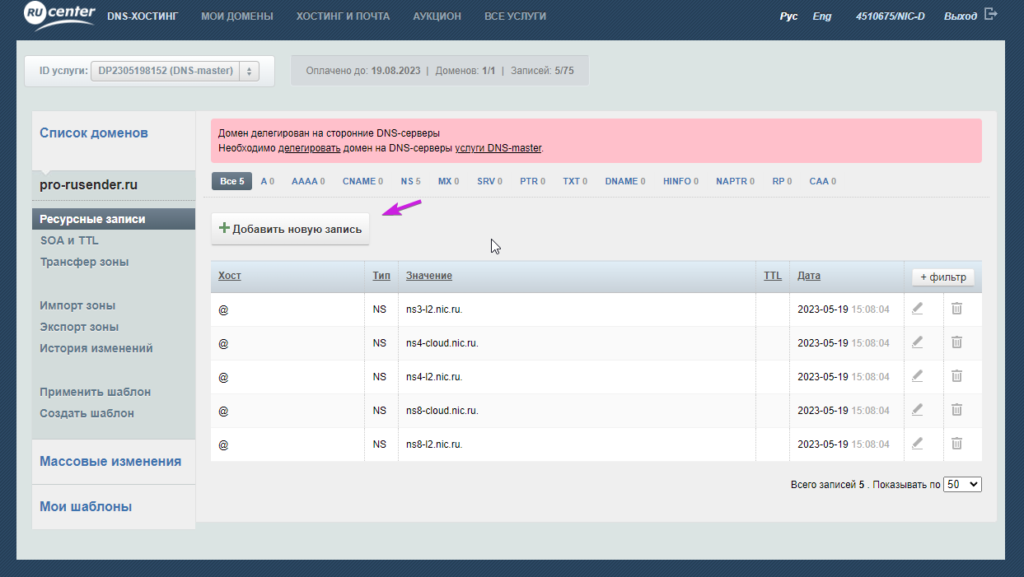Delete the ns3-l2.nic.ru. record

coord(957,309)
